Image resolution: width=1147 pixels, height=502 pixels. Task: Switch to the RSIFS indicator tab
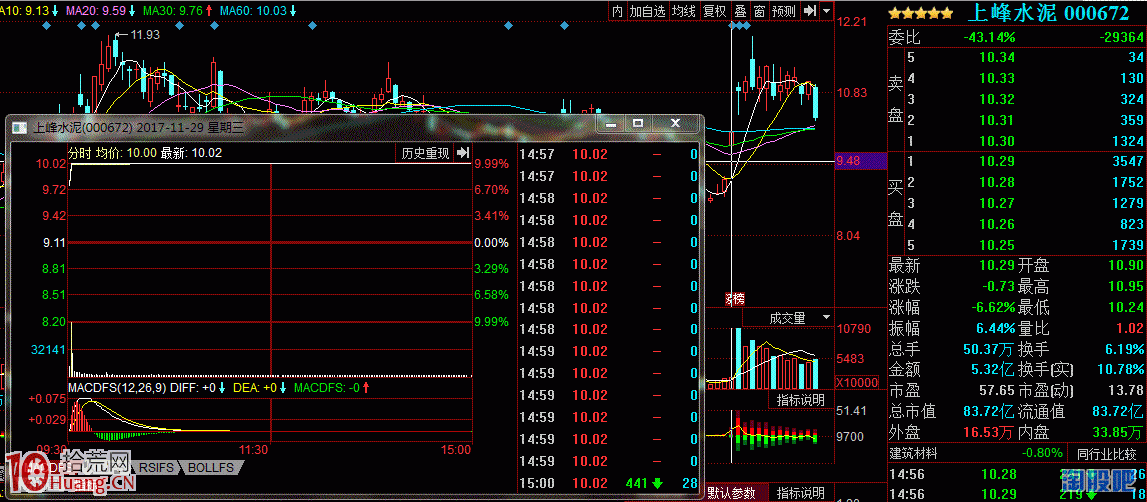157,467
